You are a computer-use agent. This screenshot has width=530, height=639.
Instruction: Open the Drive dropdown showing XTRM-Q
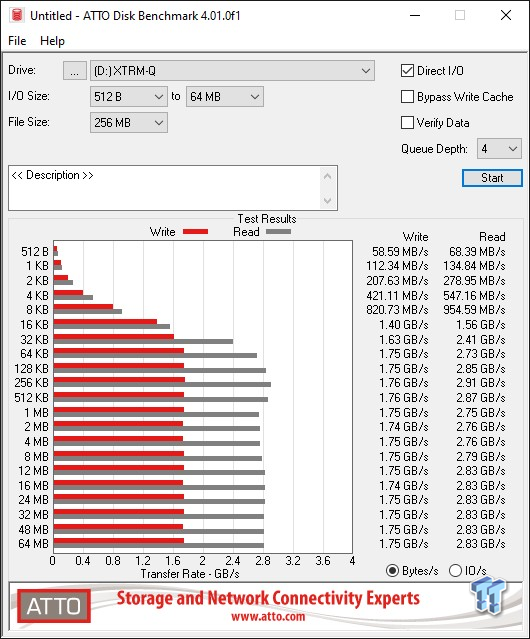pos(232,71)
